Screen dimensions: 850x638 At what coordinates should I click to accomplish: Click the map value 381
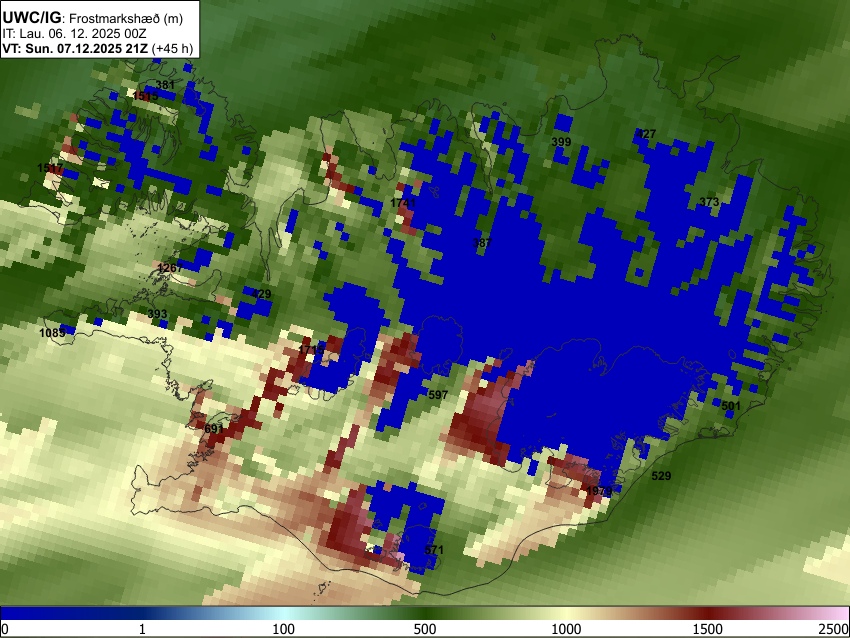[x=165, y=85]
